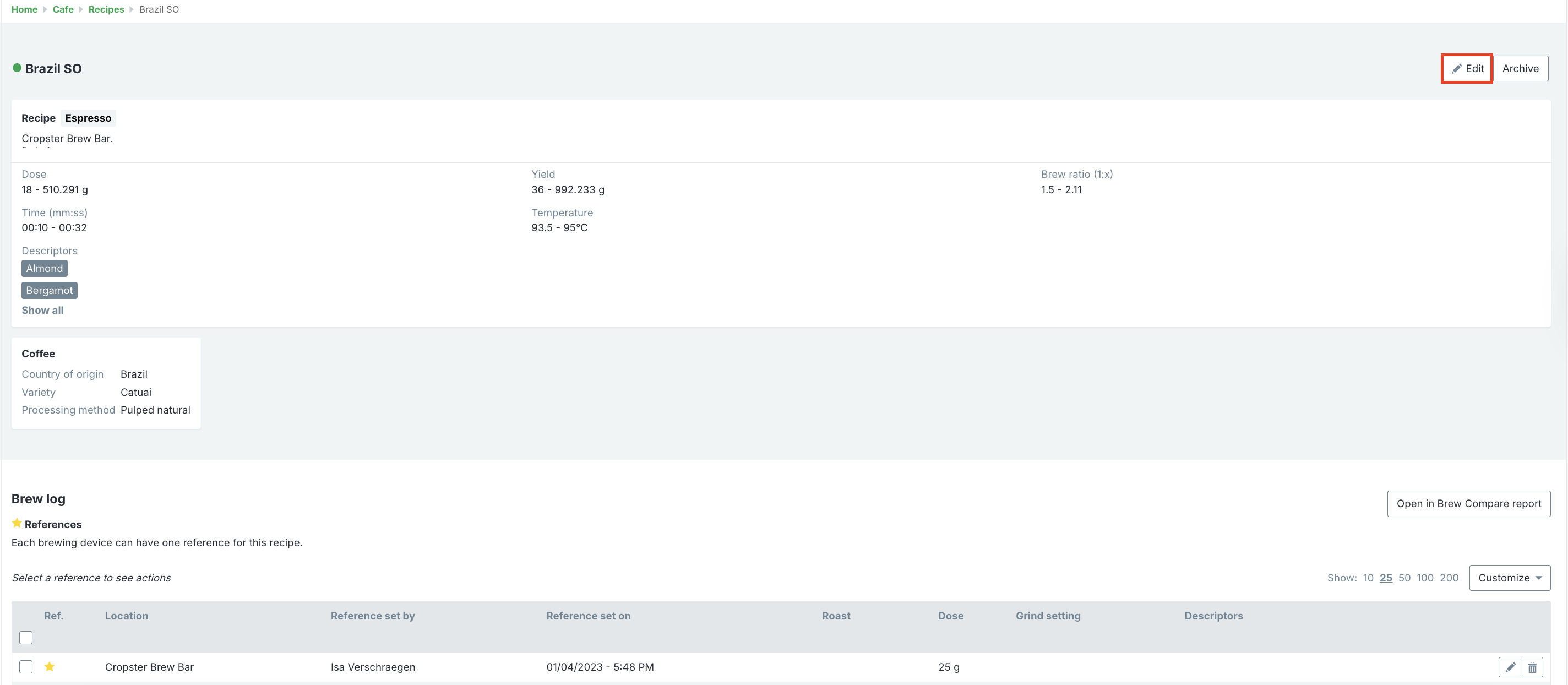Image resolution: width=1568 pixels, height=685 pixels.
Task: Select the Espresso recipe type tag
Action: pyautogui.click(x=88, y=117)
